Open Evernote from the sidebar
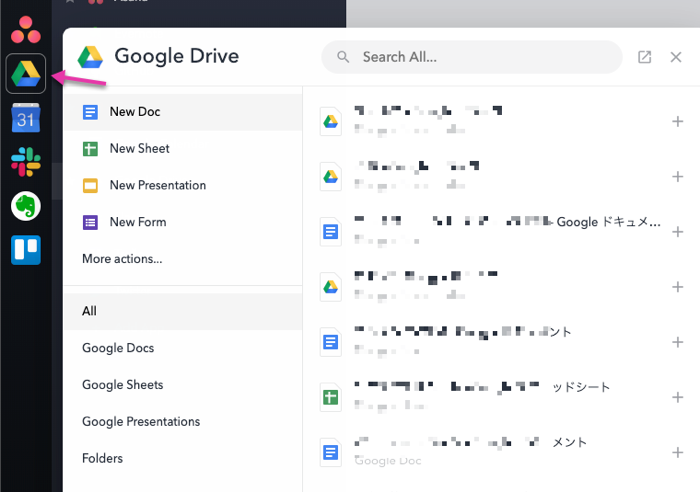The image size is (700, 492). [x=25, y=206]
